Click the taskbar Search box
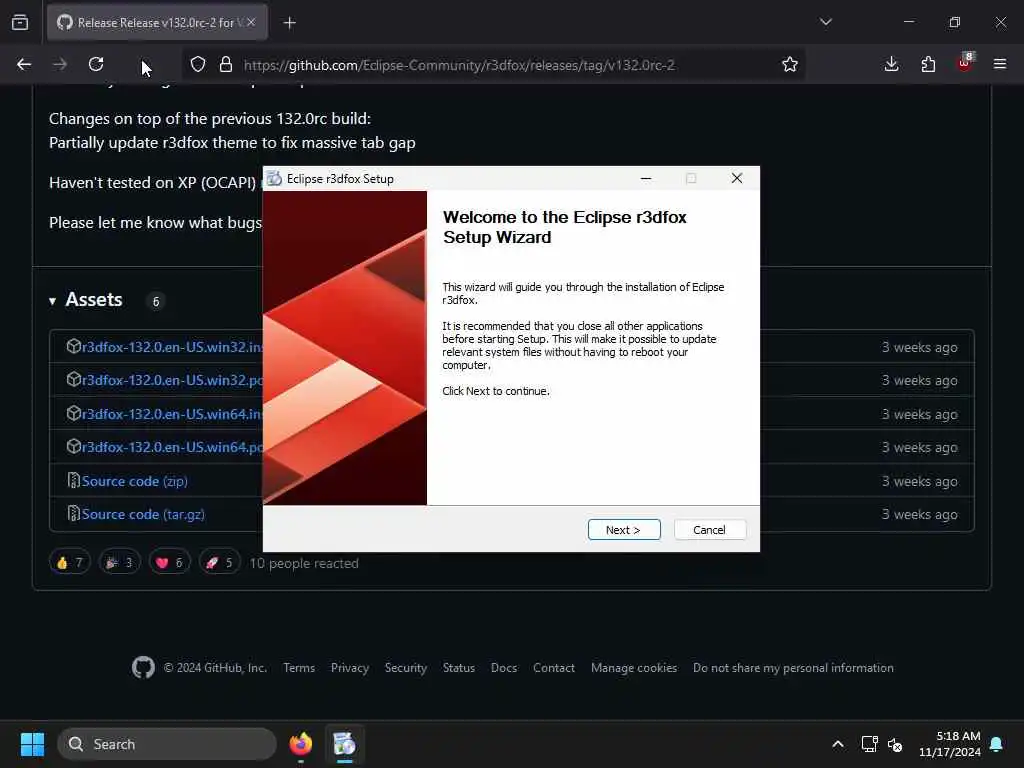This screenshot has width=1024, height=768. click(x=167, y=744)
